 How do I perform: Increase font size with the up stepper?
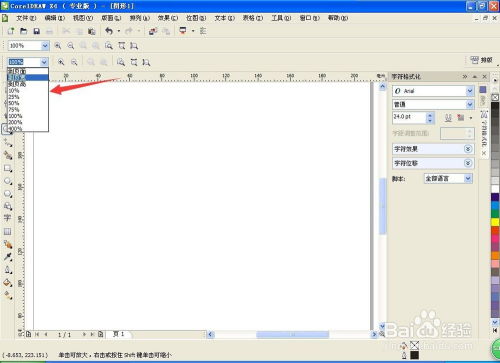(x=430, y=115)
